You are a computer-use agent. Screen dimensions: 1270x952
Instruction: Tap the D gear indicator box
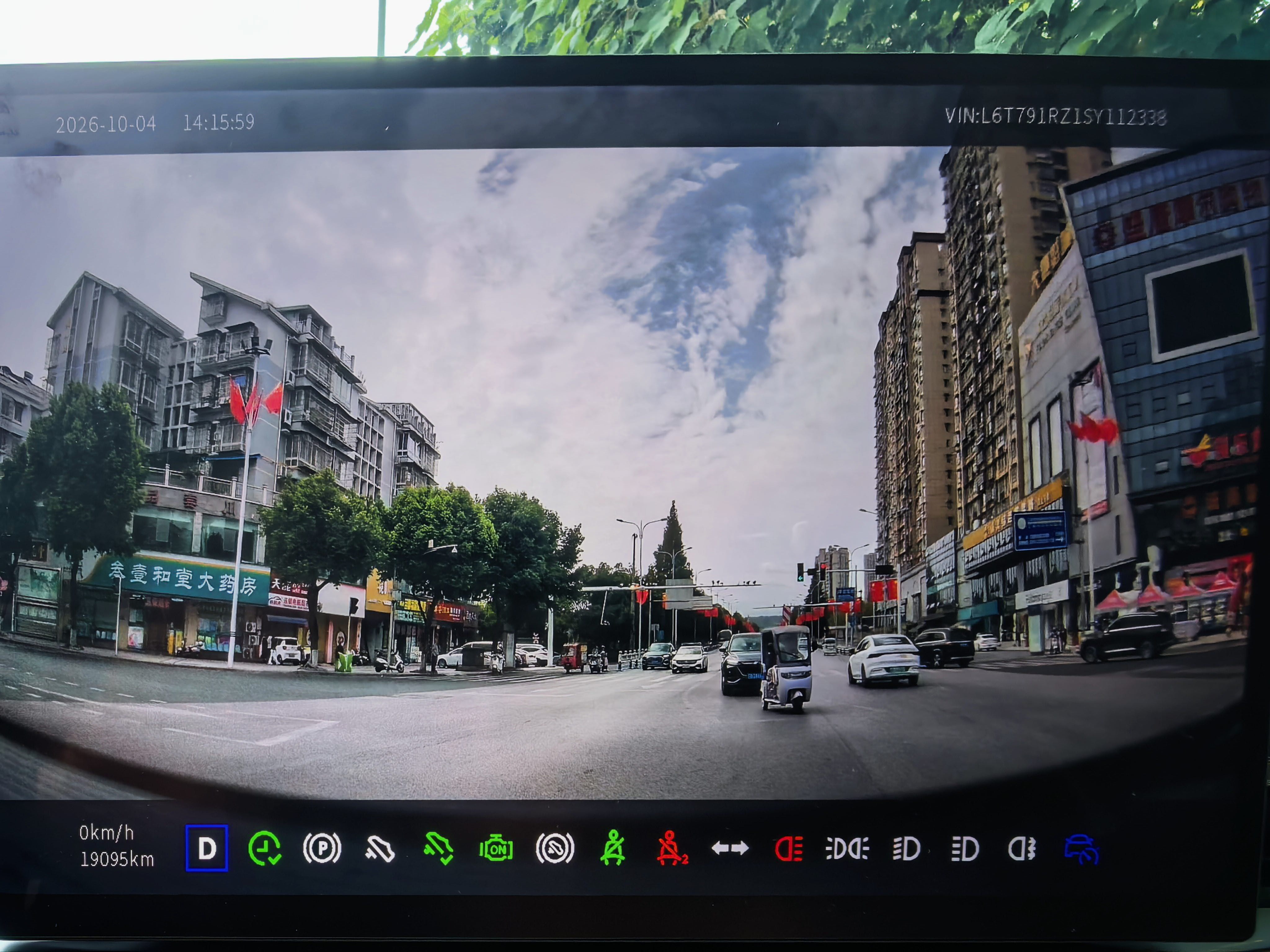[x=207, y=848]
